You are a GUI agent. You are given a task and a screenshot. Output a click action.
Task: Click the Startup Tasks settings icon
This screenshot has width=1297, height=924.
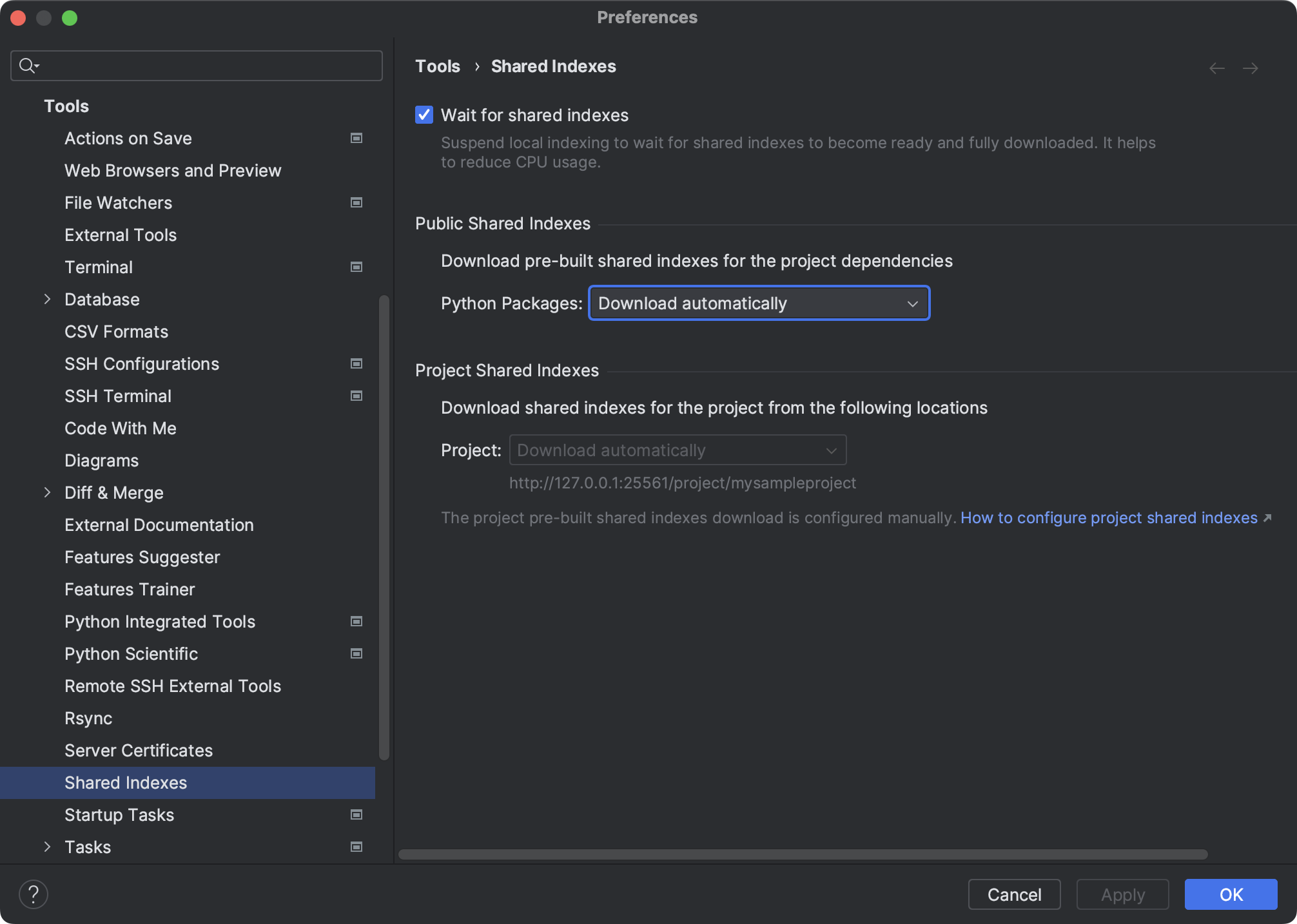pos(357,814)
